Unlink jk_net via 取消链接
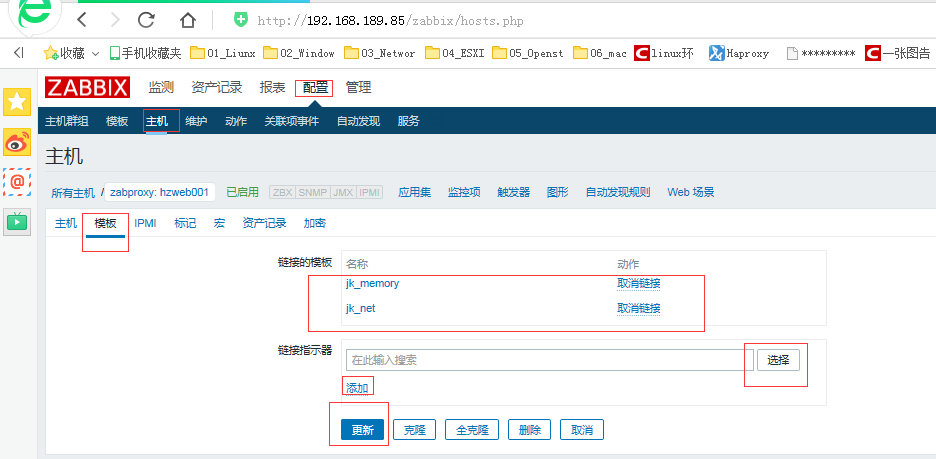The height and width of the screenshot is (459, 936). [x=639, y=308]
